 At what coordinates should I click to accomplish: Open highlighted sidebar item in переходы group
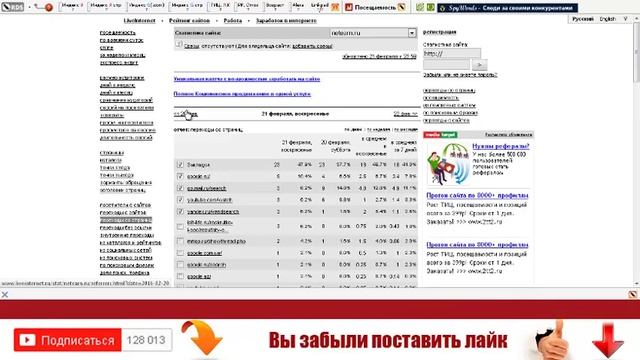point(126,220)
